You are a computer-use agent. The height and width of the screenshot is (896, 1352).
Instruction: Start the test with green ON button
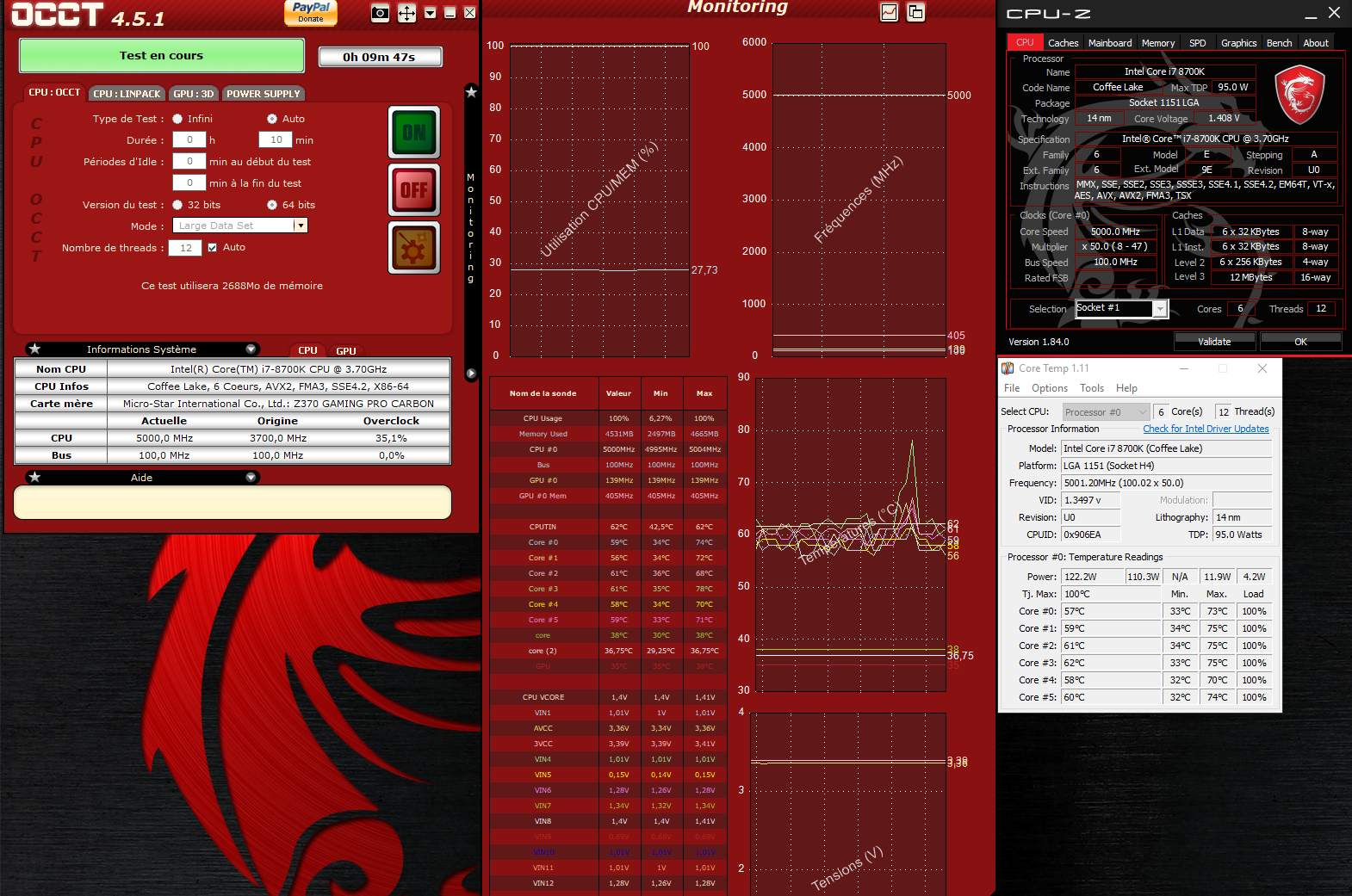[414, 133]
